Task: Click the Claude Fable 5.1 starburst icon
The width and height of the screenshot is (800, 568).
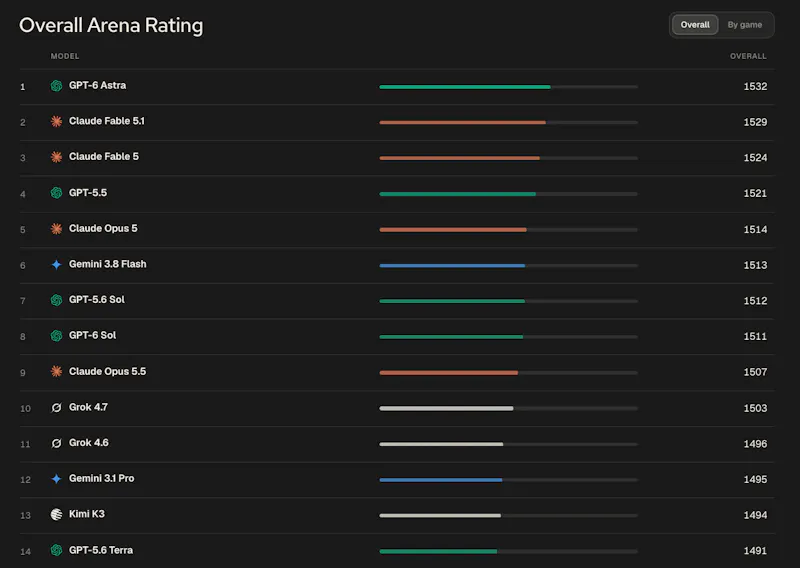Action: [x=57, y=121]
